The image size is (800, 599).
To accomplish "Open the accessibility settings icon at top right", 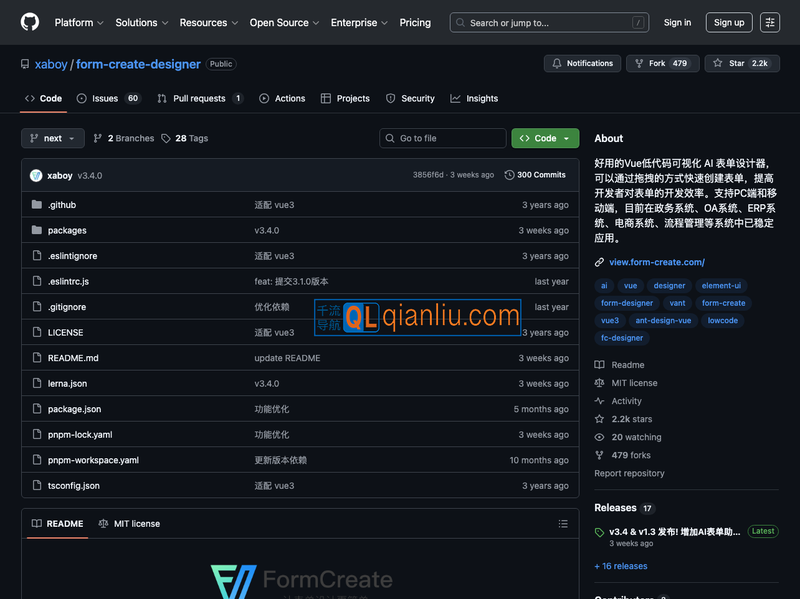I will [x=769, y=22].
